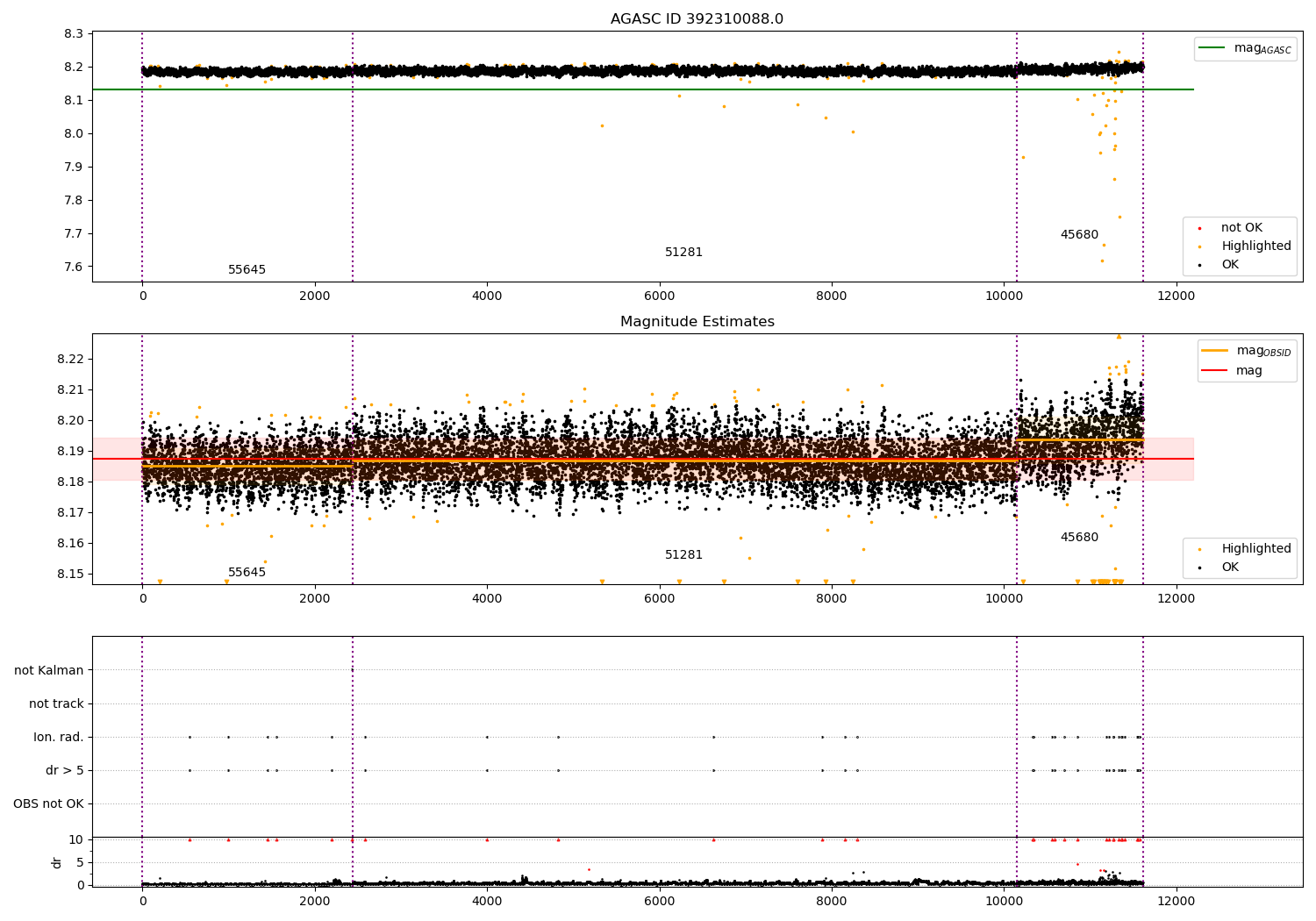This screenshot has height=921, width=1316.
Task: Click the "not Kalman" axis label
Action: click(49, 670)
